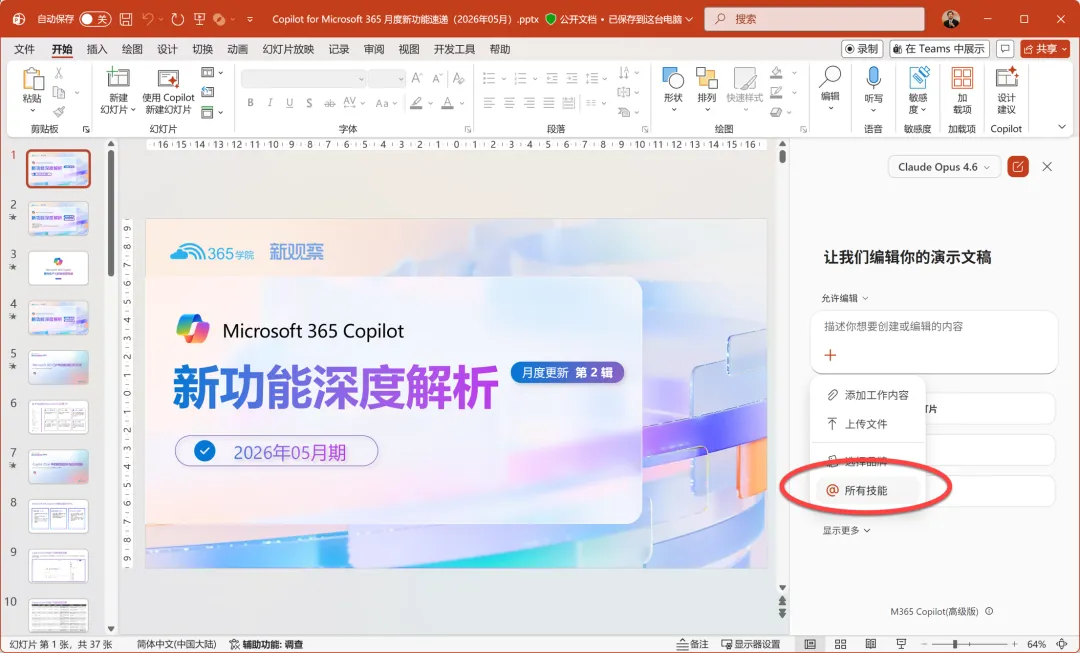This screenshot has height=653, width=1080.
Task: Switch to the Insert tab
Action: click(x=96, y=49)
